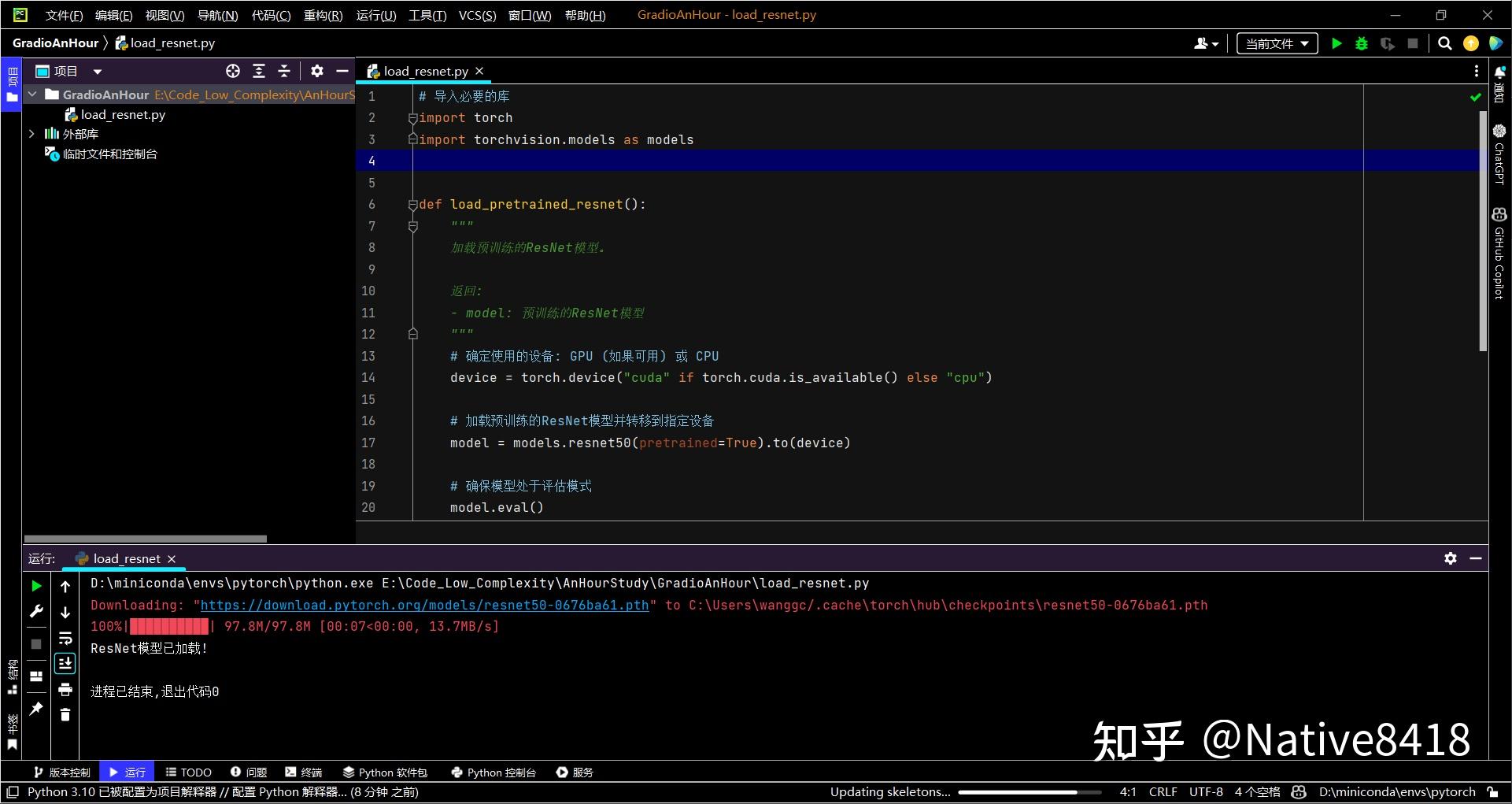Select the load_resnet tab in run panel

[x=126, y=558]
